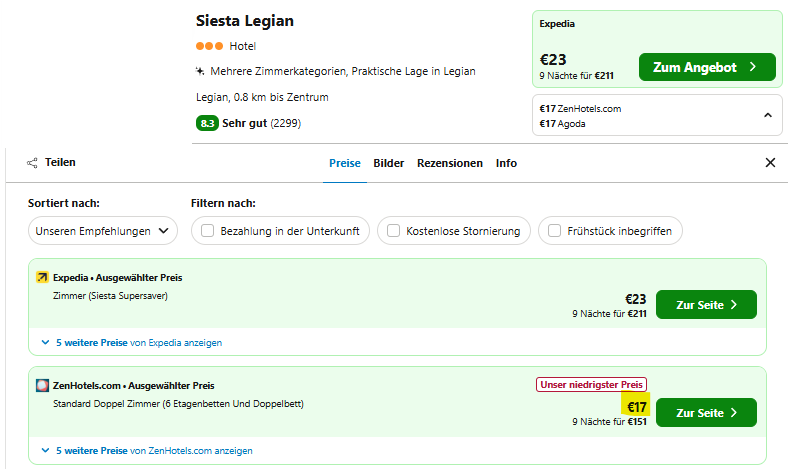Click the share icon beside Teilen
Viewport: 788px width, 469px height.
point(32,163)
